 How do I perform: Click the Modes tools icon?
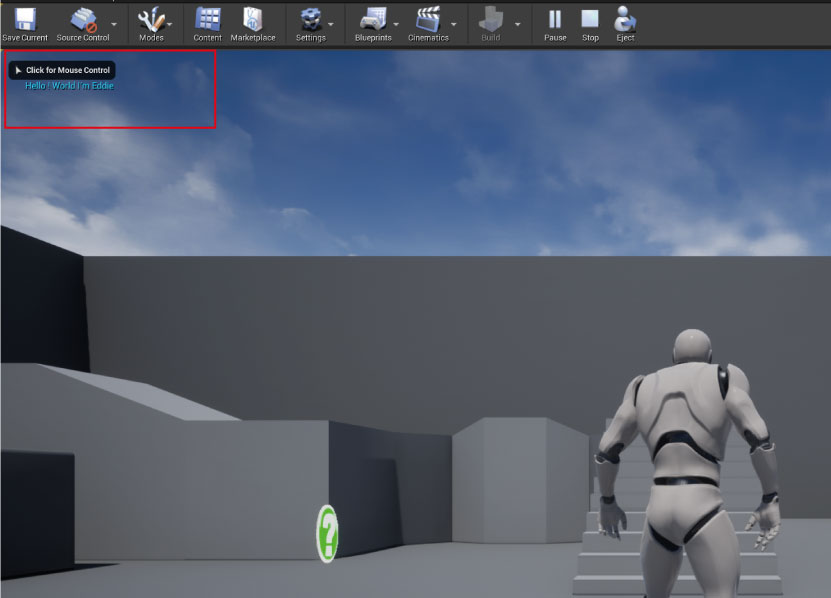coord(150,19)
